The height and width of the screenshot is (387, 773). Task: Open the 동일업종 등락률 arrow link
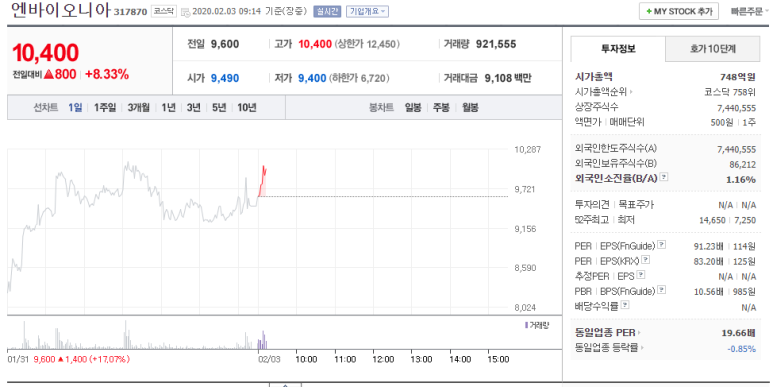(x=641, y=348)
